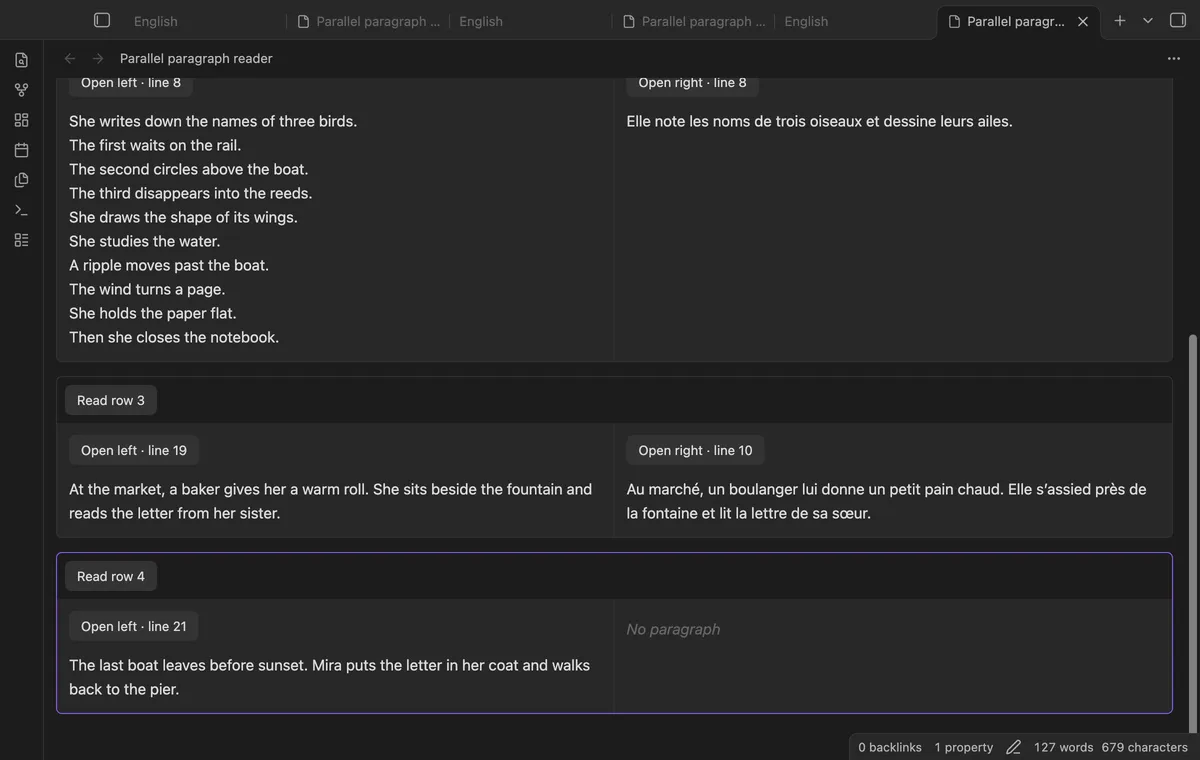
Task: Click the 1 property status item
Action: tap(964, 747)
